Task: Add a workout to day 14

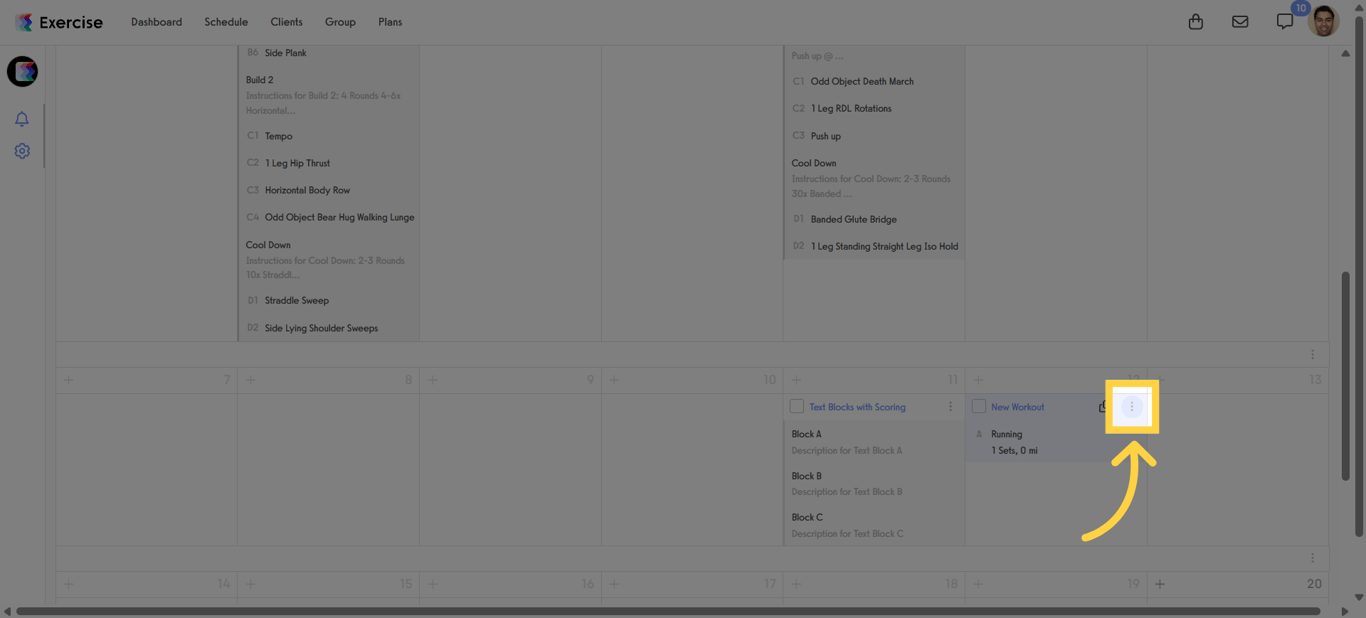Action: click(x=68, y=583)
